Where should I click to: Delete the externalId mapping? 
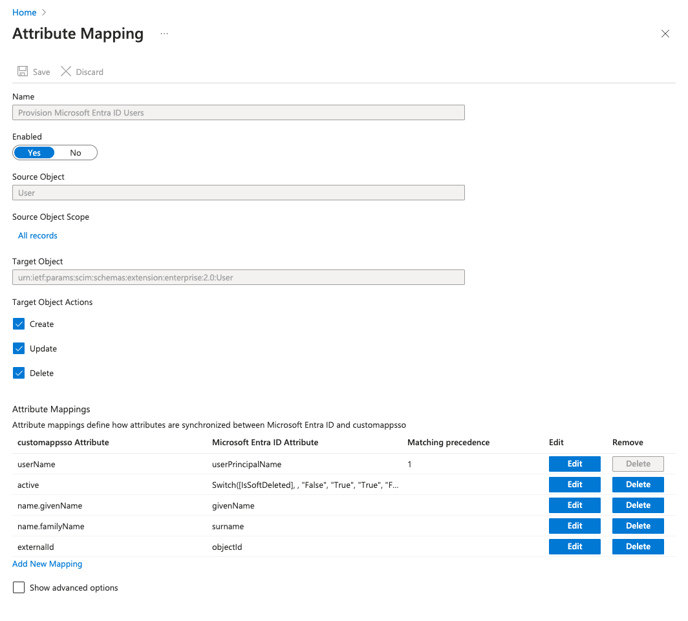coord(638,546)
